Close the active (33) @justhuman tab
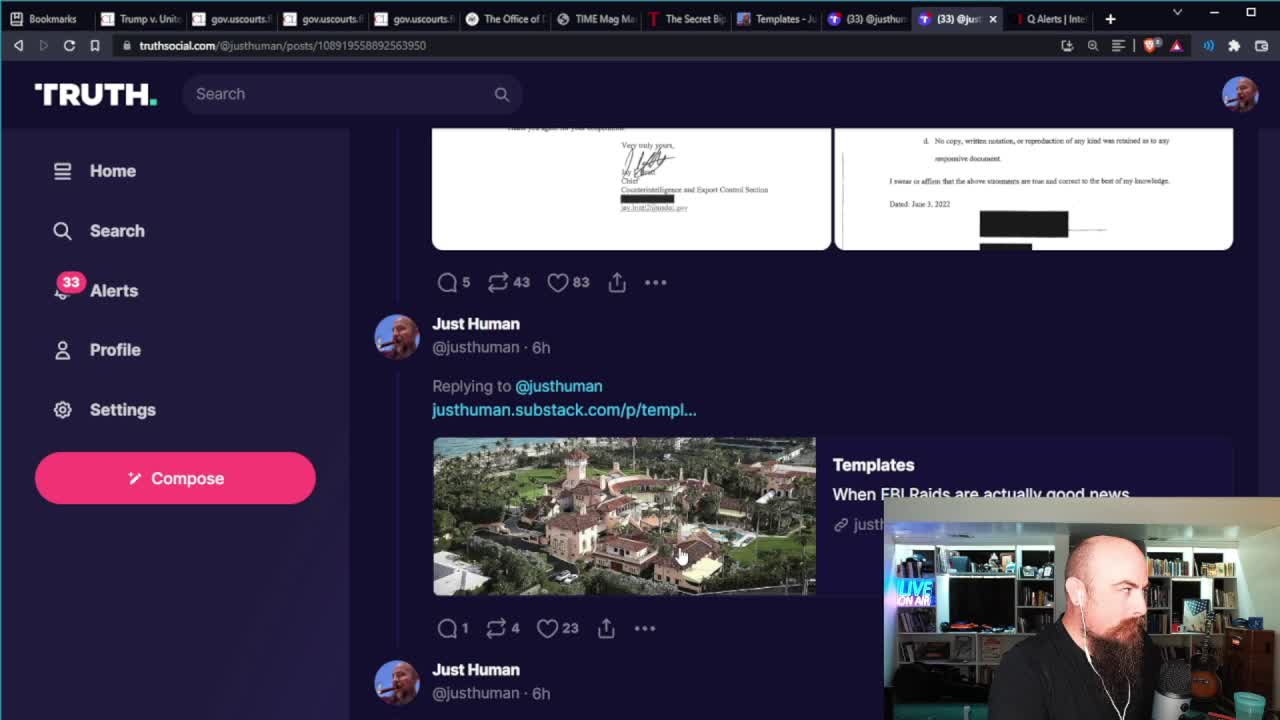Image resolution: width=1280 pixels, height=720 pixels. pyautogui.click(x=993, y=19)
